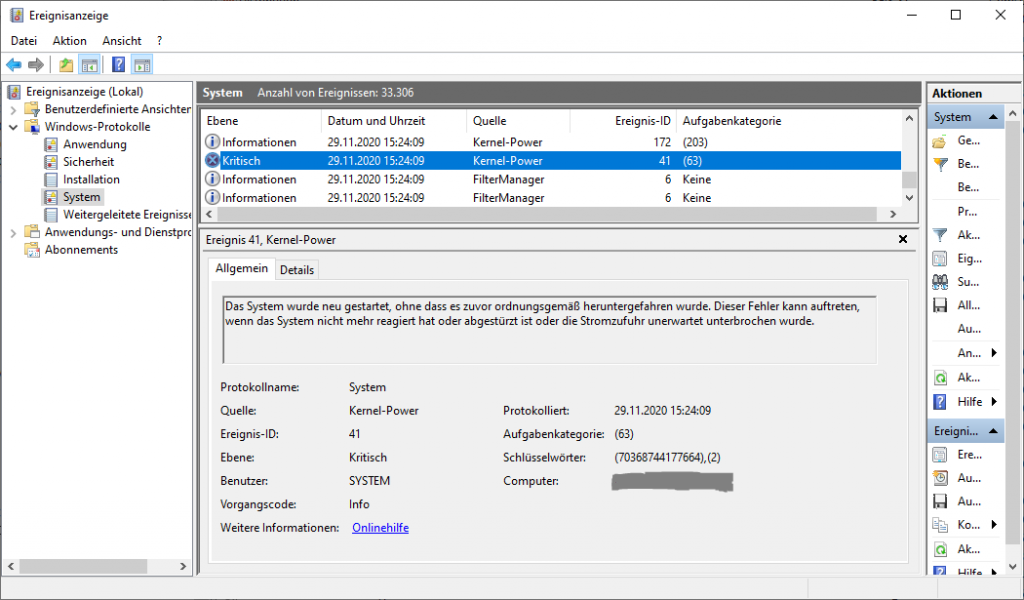Click the Abonnements folder icon

(34, 250)
